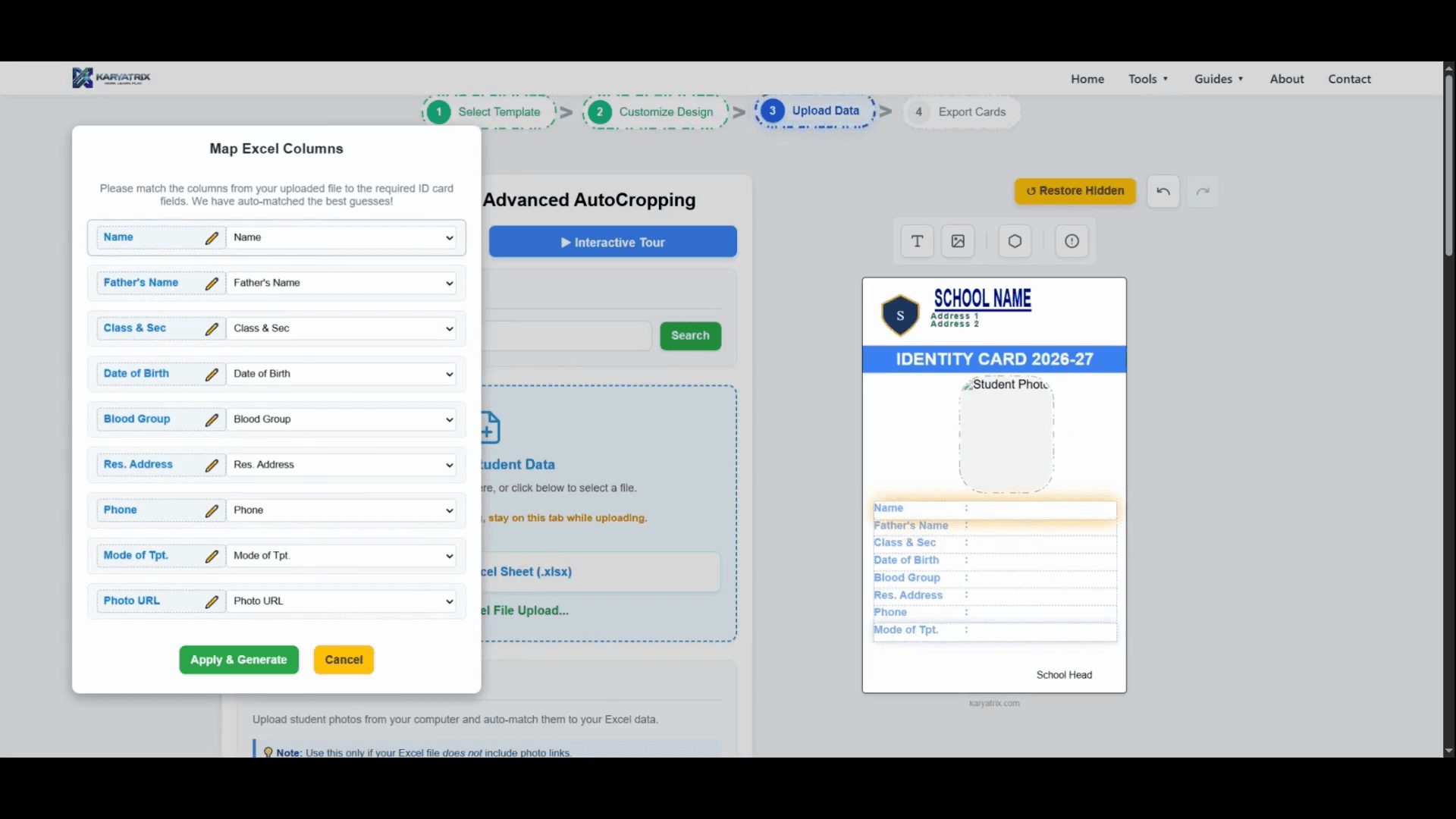Select the hexagon Shape tool icon
Viewport: 1456px width, 819px height.
[1015, 241]
